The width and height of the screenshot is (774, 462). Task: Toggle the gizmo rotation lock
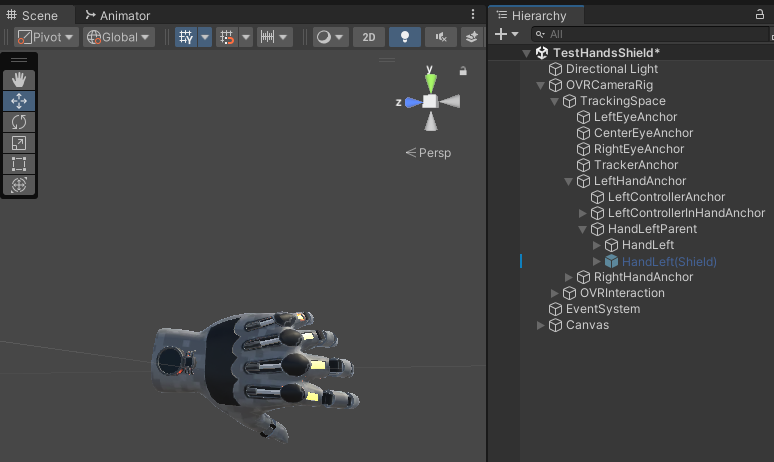coord(463,71)
